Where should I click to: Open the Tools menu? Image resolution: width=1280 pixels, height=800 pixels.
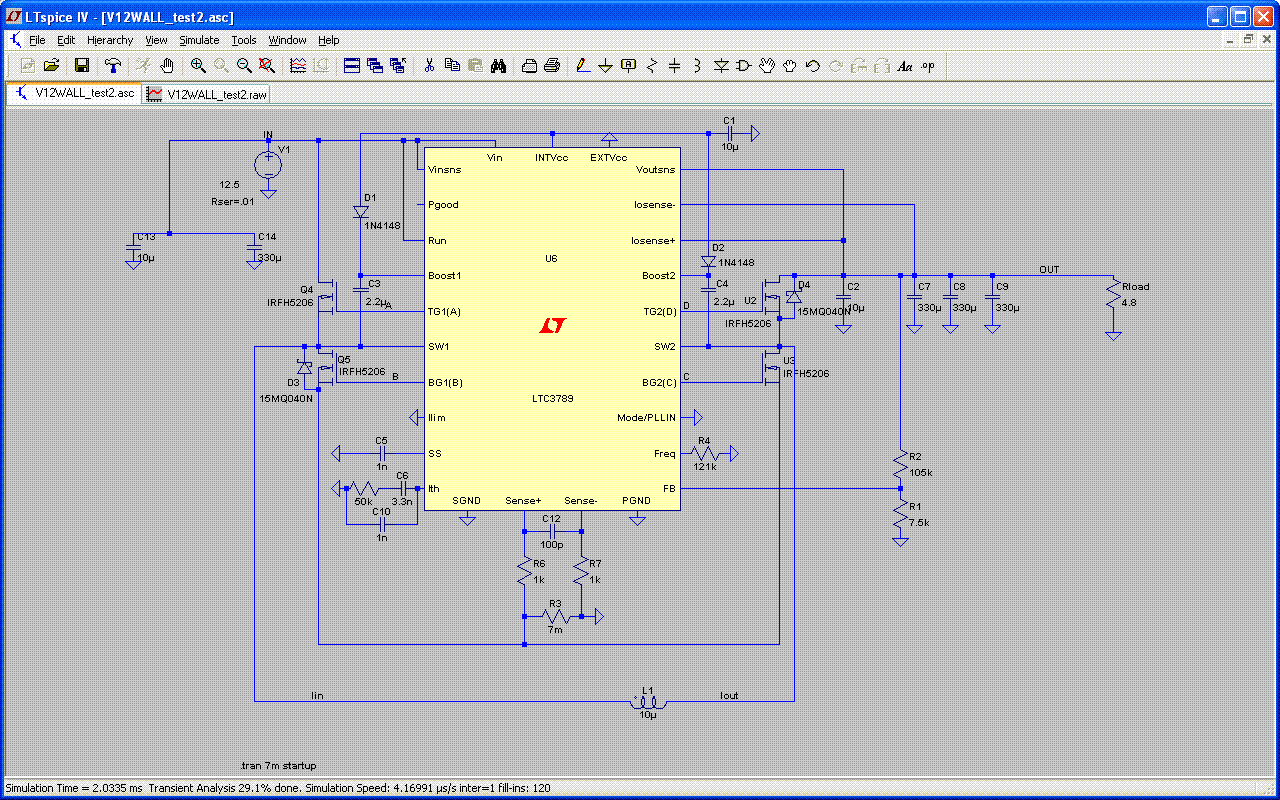point(244,40)
